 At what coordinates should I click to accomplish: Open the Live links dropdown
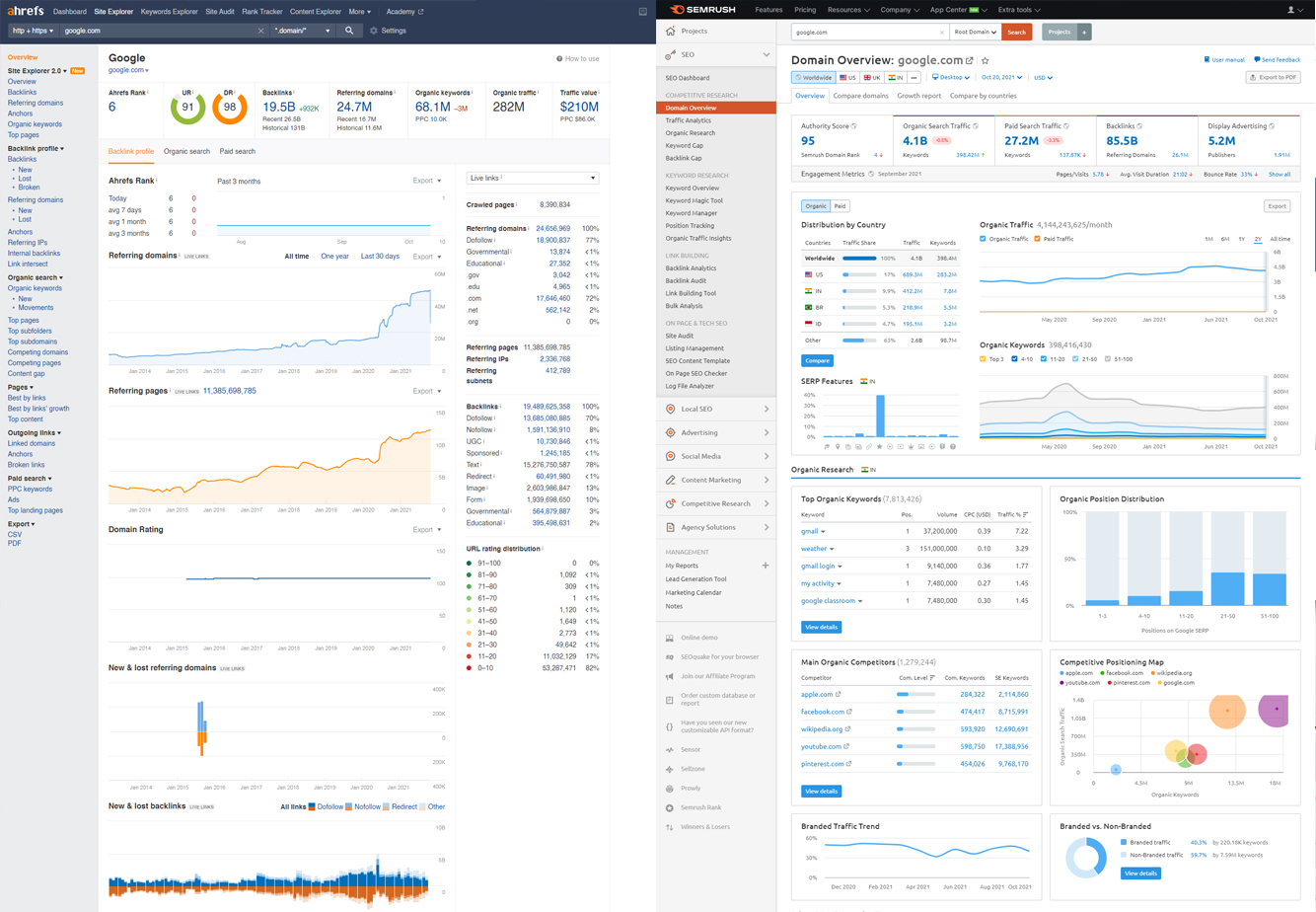point(532,179)
